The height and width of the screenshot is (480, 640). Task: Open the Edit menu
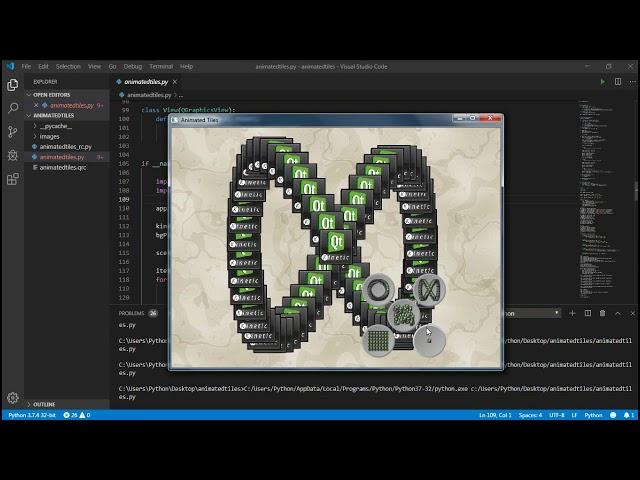coord(43,67)
